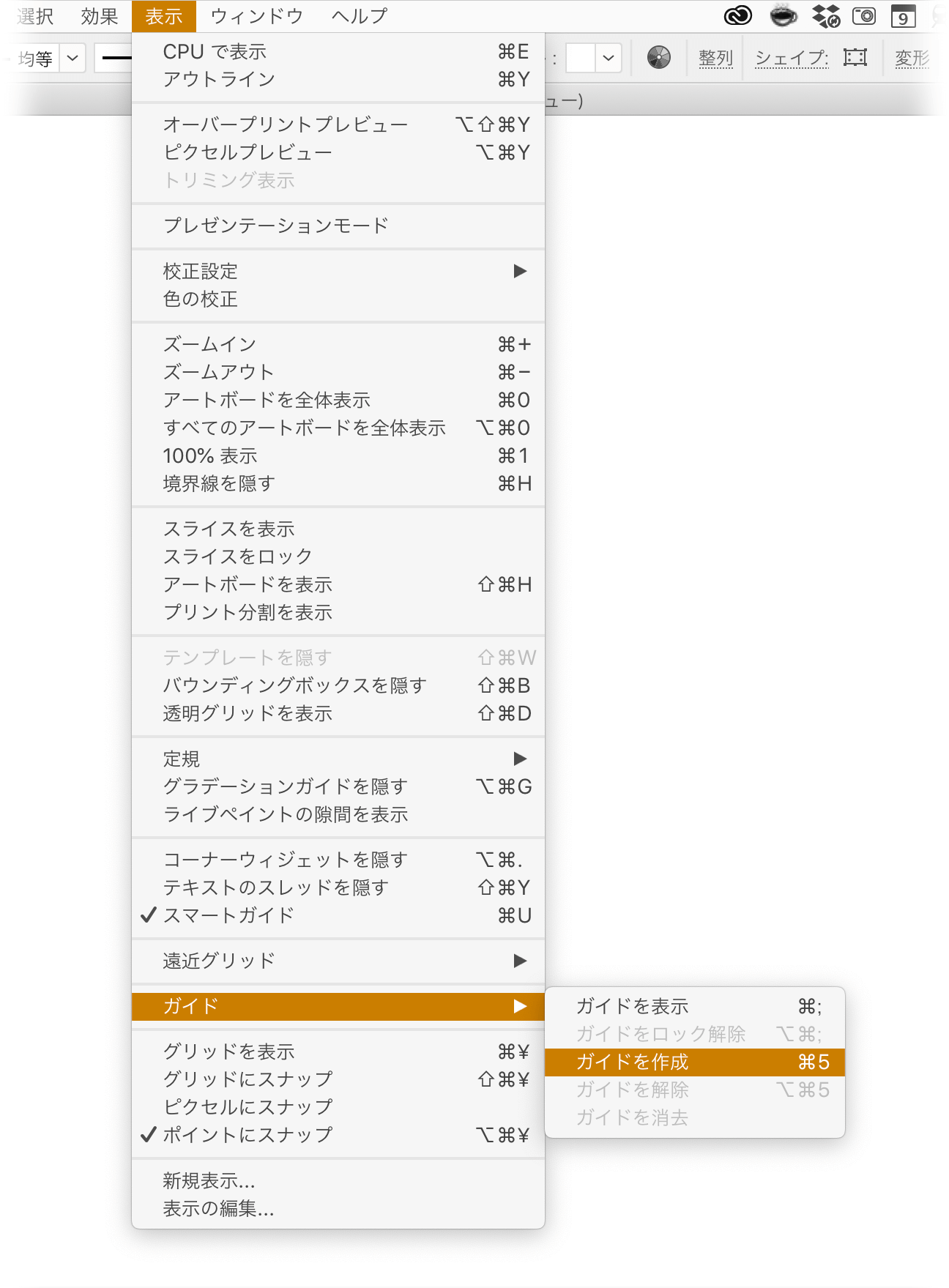
Task: Click the stroke line preview in toolbar
Action: click(x=117, y=58)
